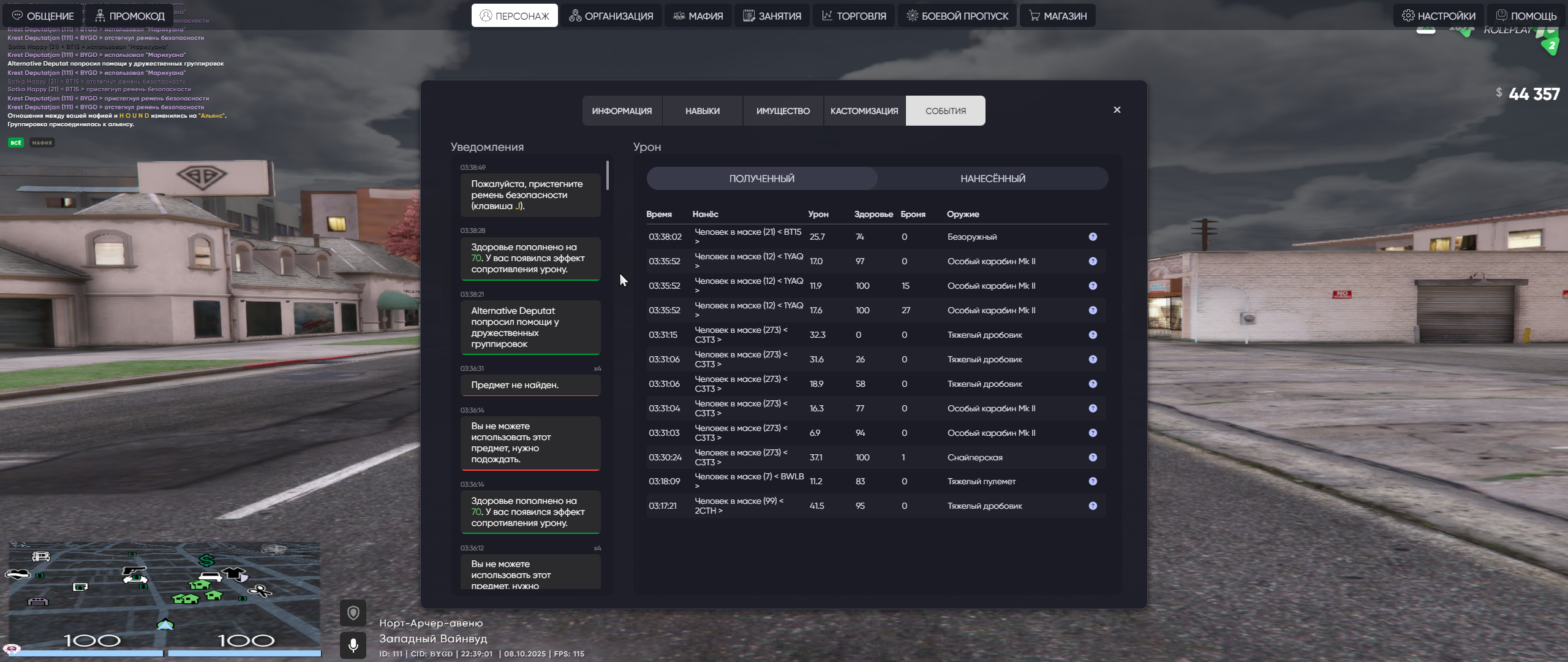The height and width of the screenshot is (662, 1568).
Task: Open the ПОМОЩЬ help button
Action: 1526,16
